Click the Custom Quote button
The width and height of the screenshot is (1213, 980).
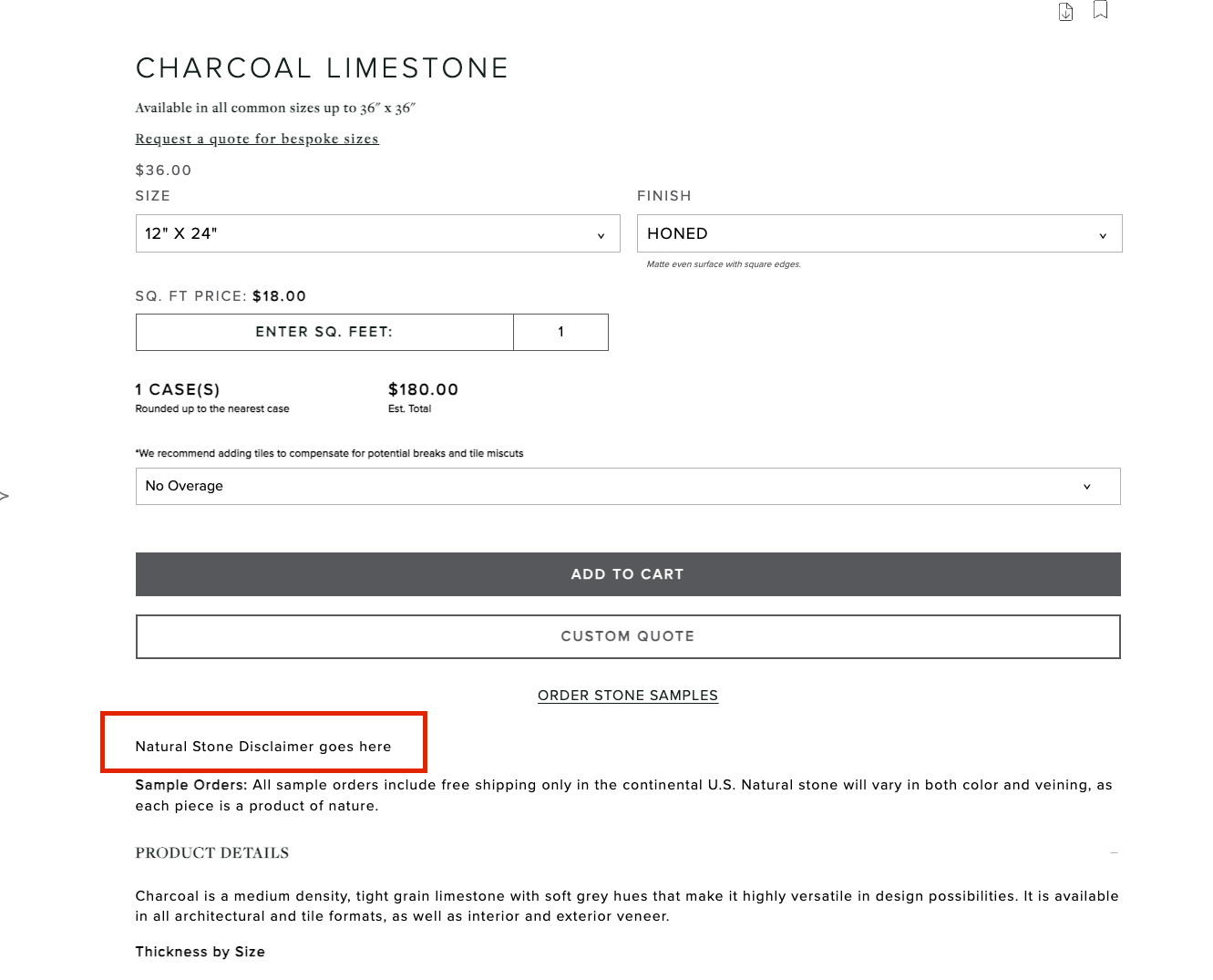click(x=627, y=636)
